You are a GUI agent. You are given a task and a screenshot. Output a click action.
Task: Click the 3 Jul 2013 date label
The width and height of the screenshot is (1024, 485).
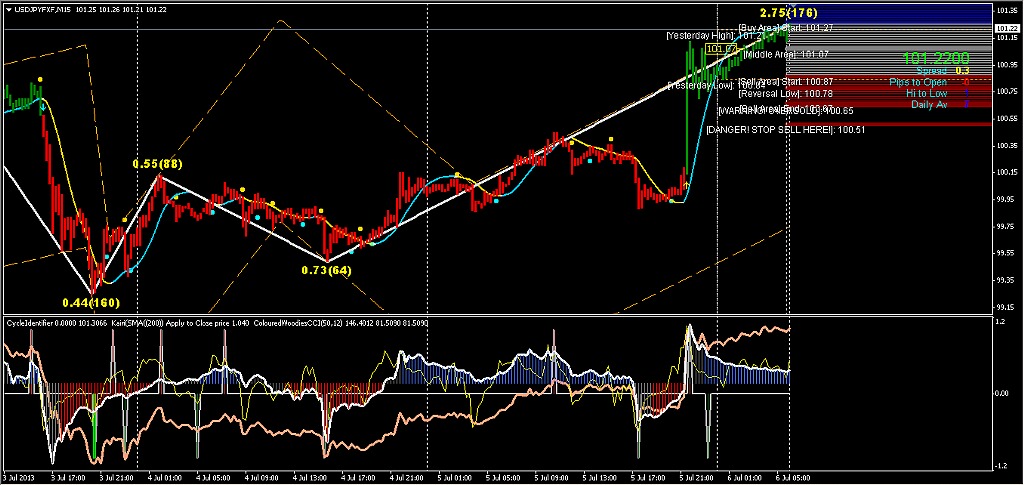pyautogui.click(x=19, y=477)
